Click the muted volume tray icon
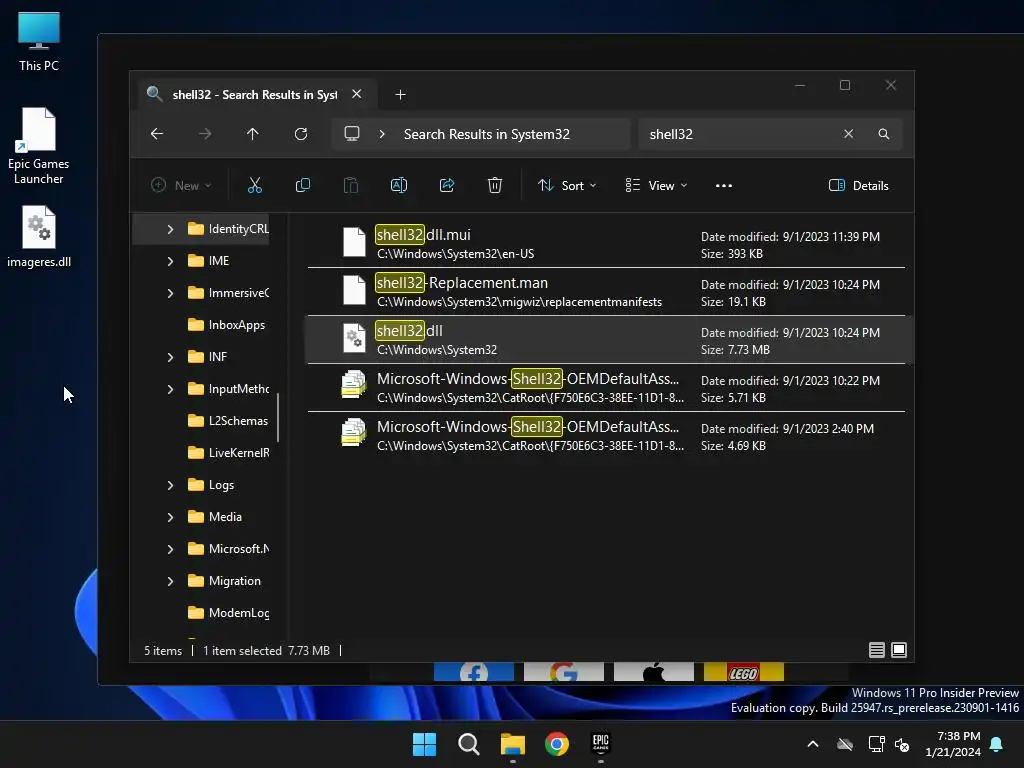 (902, 744)
